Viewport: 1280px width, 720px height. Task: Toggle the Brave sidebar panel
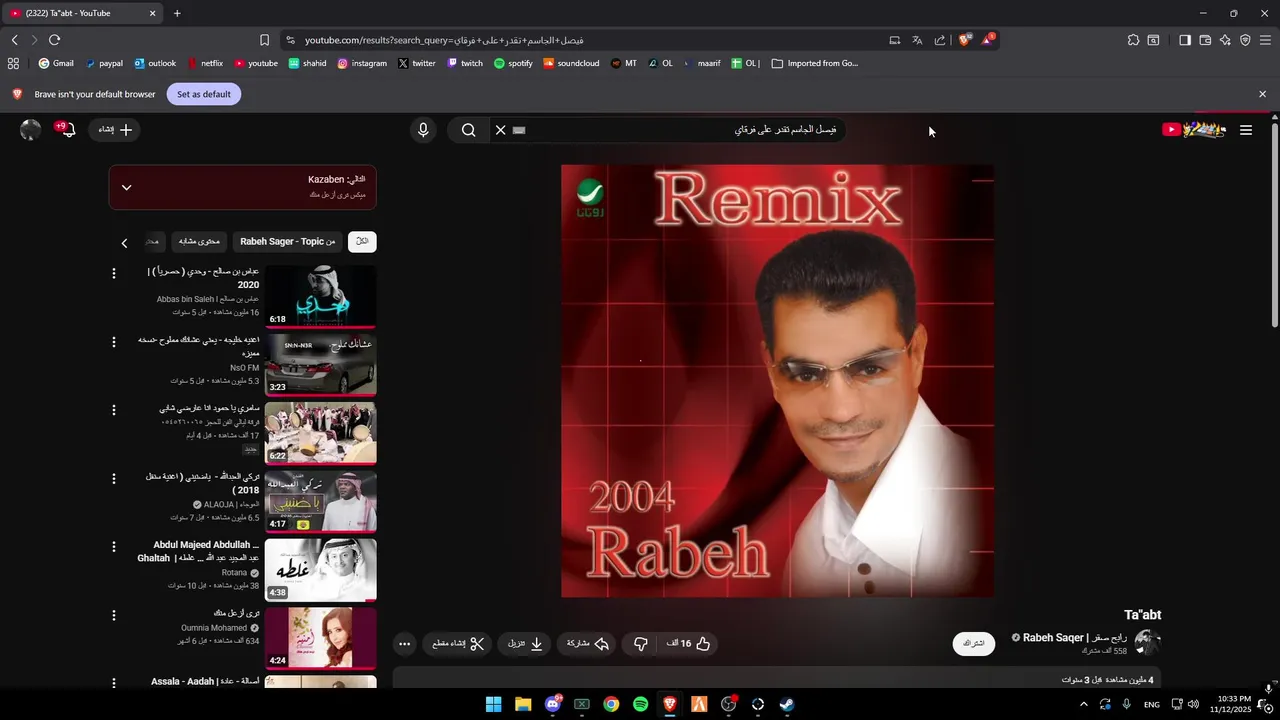pyautogui.click(x=1185, y=40)
